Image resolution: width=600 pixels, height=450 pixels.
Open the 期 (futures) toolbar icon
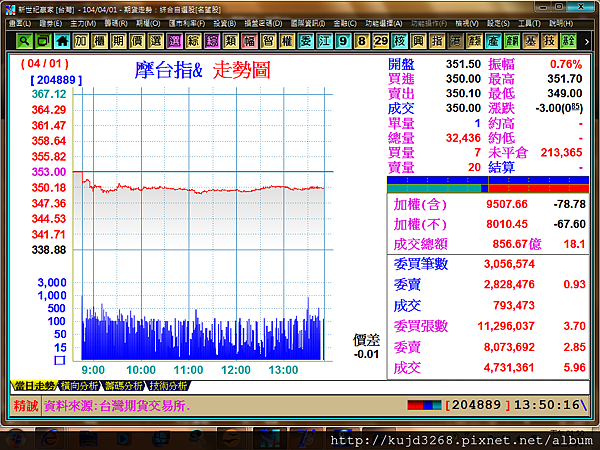coord(118,41)
